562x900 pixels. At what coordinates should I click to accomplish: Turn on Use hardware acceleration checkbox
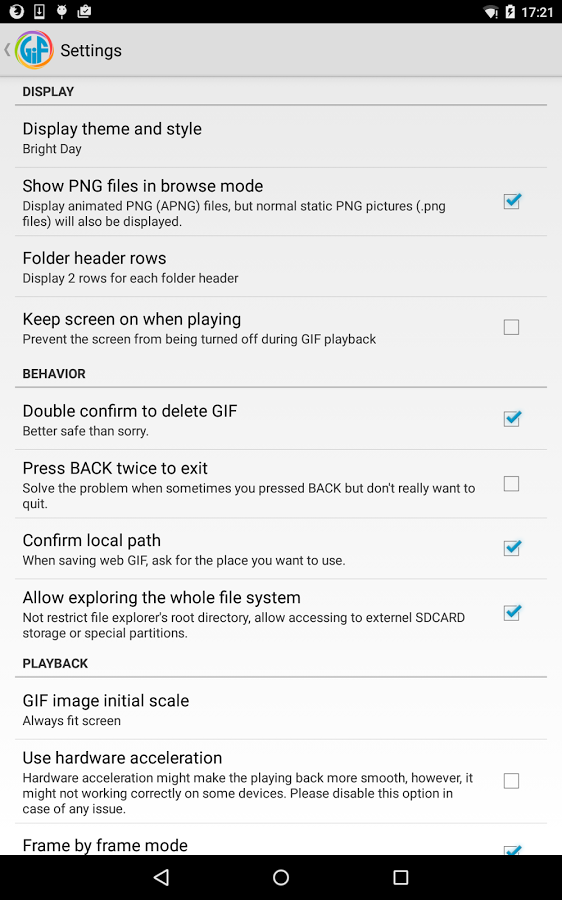[x=511, y=781]
